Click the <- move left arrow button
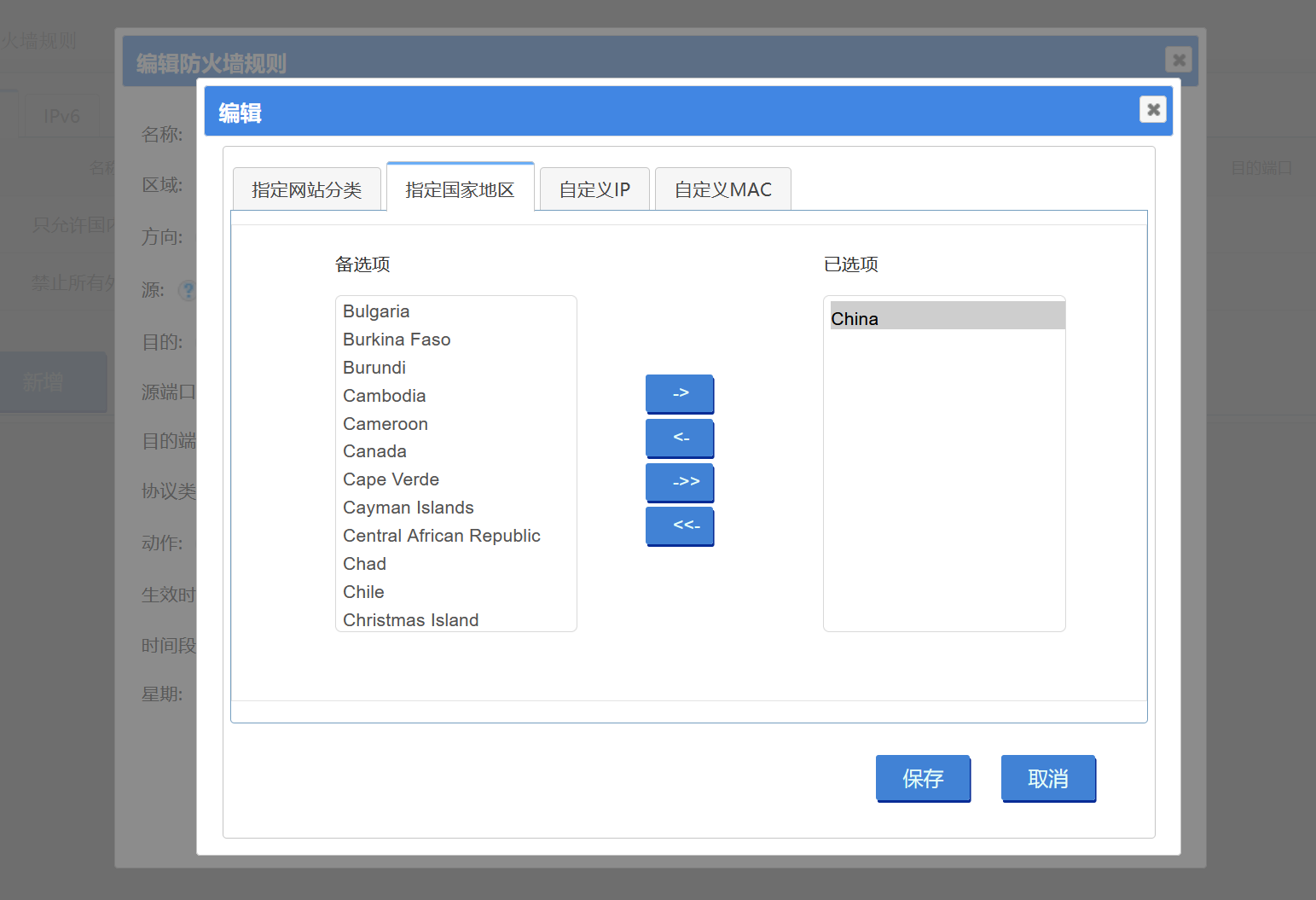 (680, 438)
